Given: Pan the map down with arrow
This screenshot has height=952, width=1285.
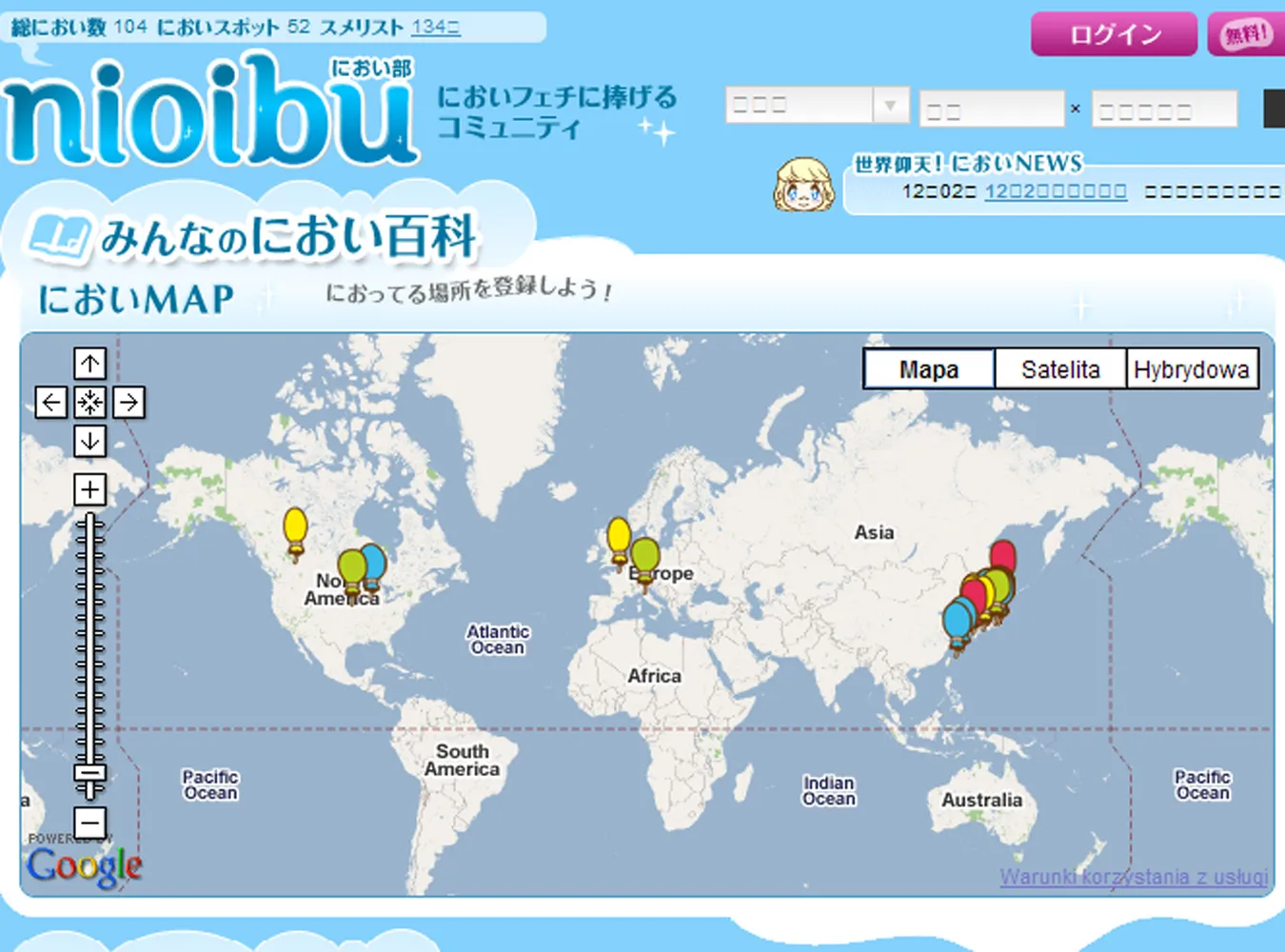Looking at the screenshot, I should coord(90,441).
